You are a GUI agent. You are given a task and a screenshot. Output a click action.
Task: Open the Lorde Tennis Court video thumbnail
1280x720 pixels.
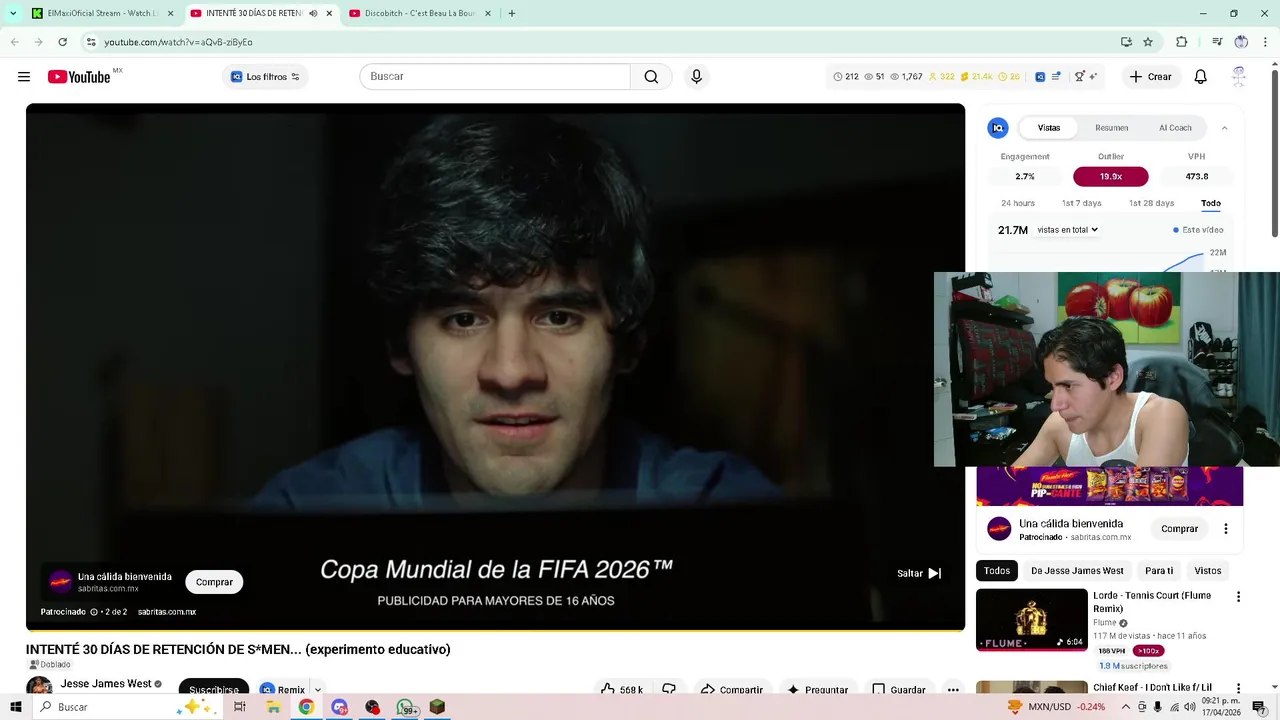pos(1031,619)
